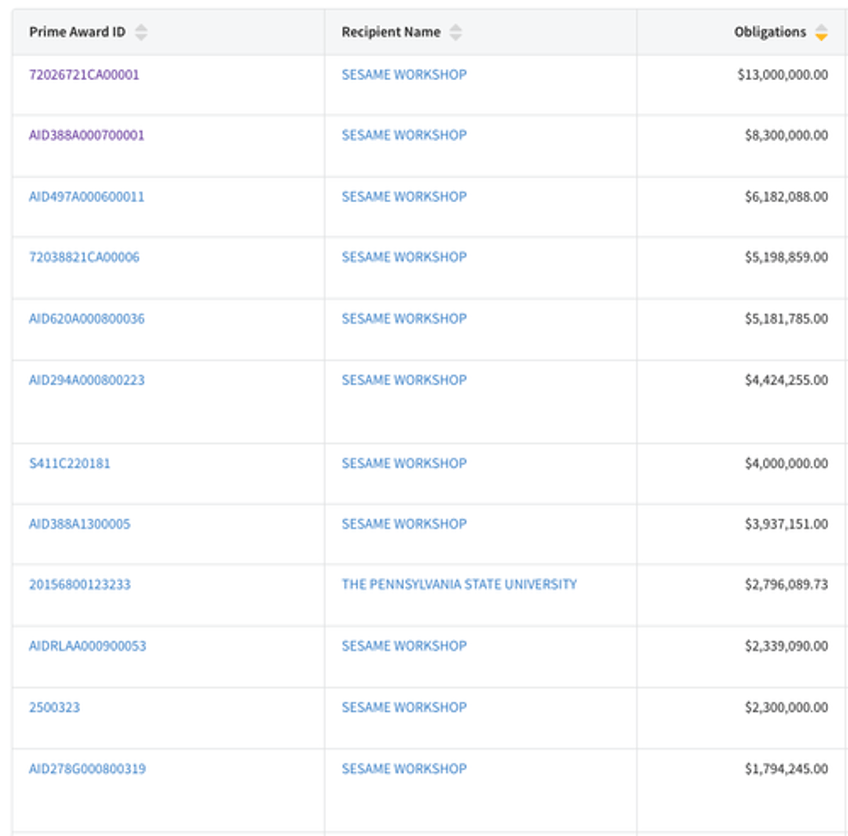View award AID278G000800319
Screen dimensions: 848x836
86,769
